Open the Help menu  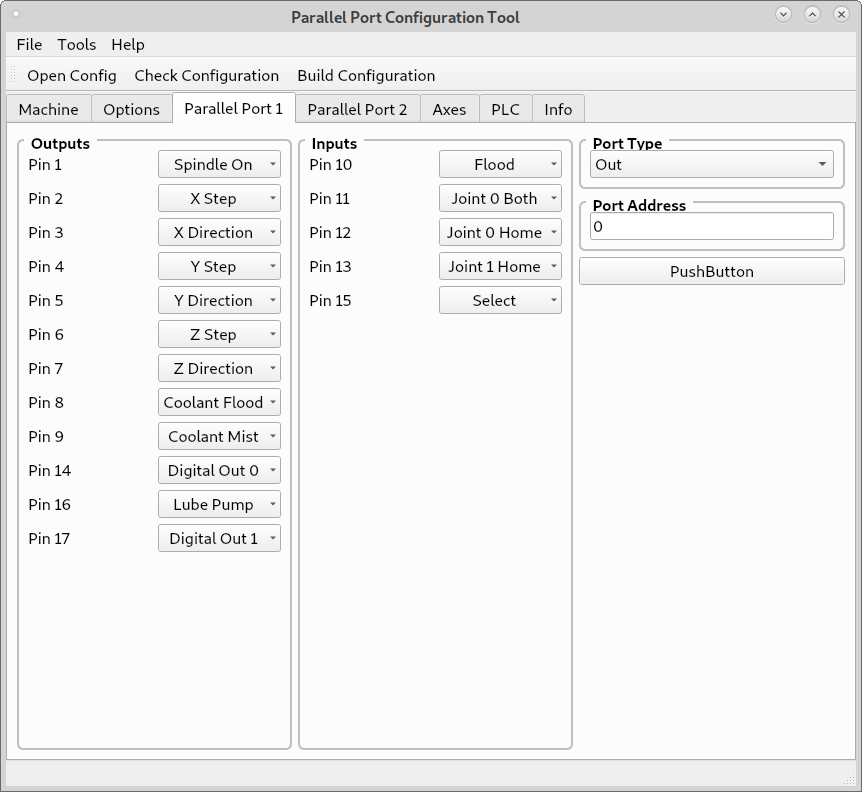point(128,45)
